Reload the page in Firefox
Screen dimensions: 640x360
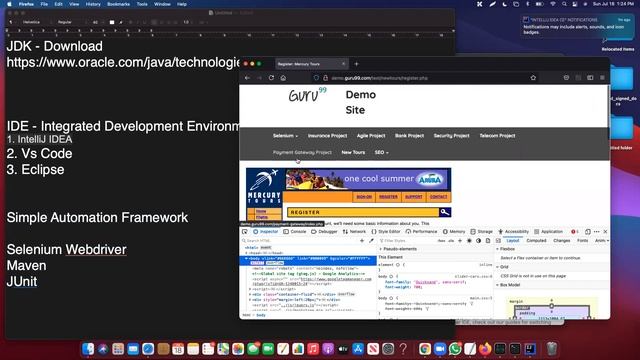[271, 78]
